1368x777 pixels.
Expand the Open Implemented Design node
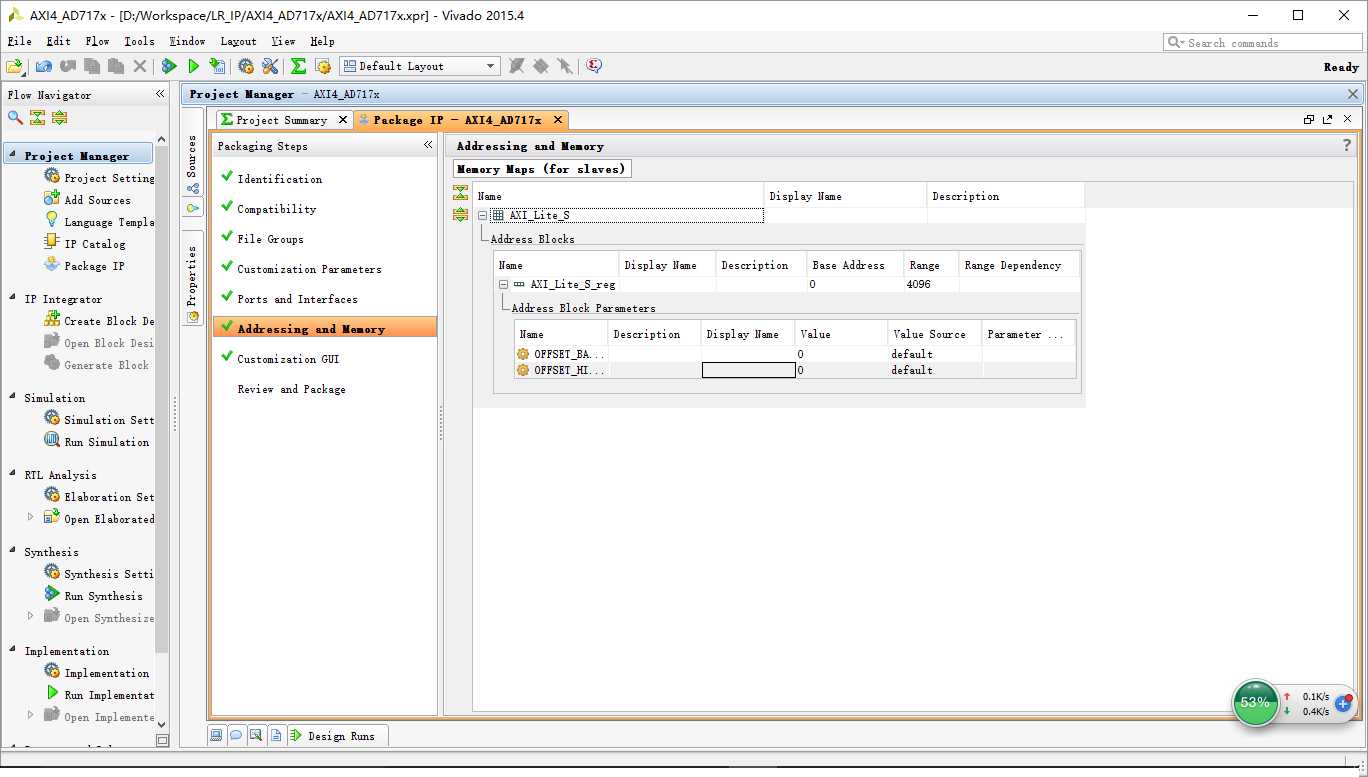[30, 716]
